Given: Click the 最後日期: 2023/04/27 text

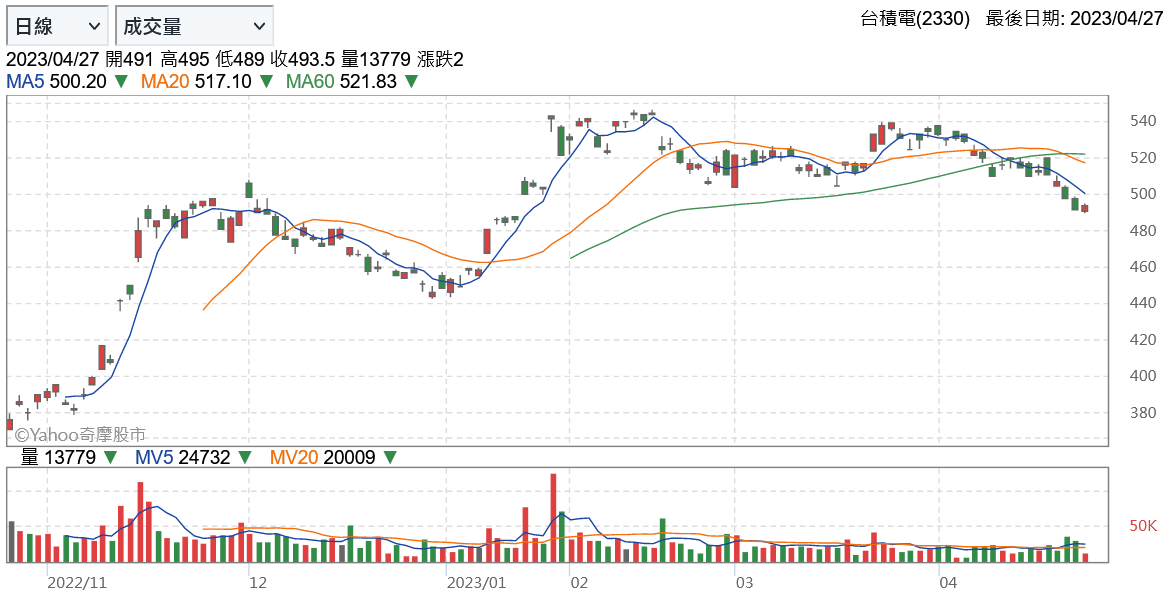Looking at the screenshot, I should (x=1074, y=19).
